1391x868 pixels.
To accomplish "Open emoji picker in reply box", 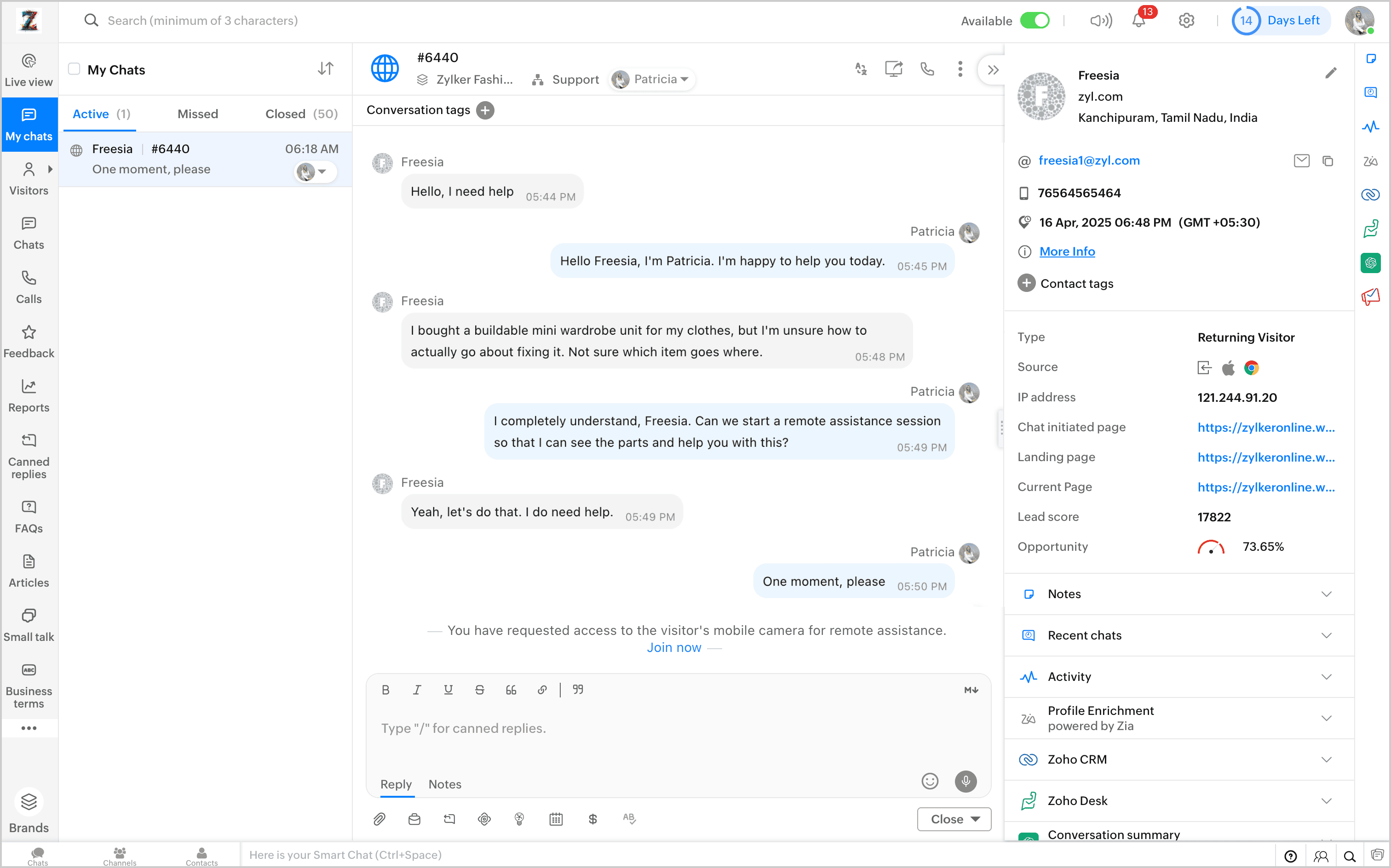I will pos(929,781).
